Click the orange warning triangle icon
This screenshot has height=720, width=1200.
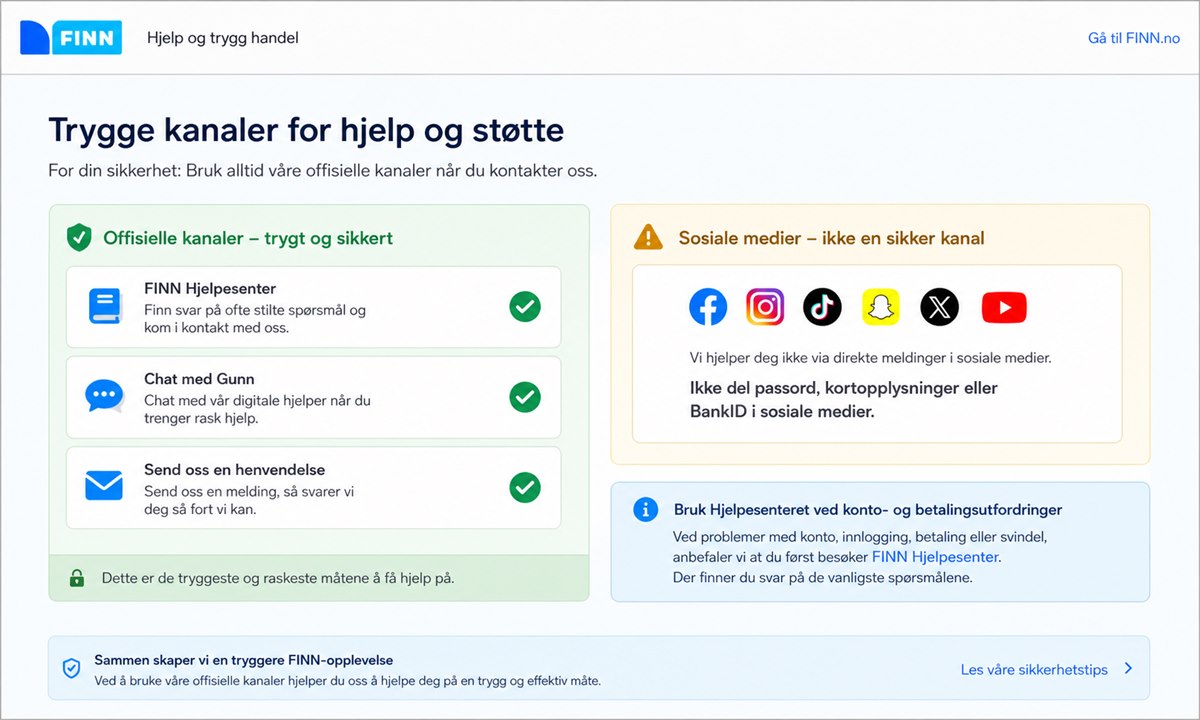point(649,237)
